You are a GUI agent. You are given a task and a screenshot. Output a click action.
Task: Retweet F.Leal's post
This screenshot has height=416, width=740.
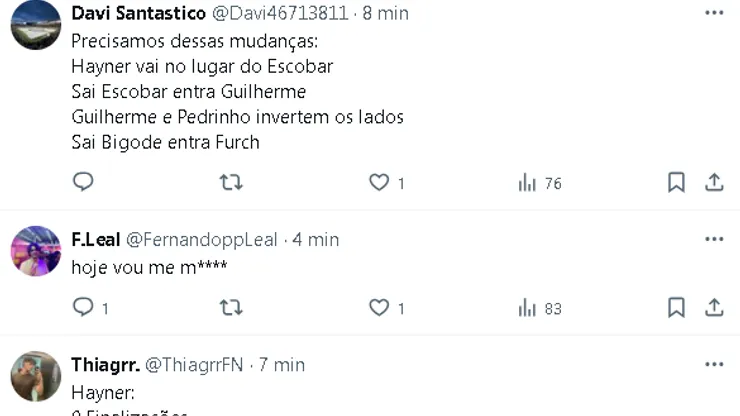point(231,308)
